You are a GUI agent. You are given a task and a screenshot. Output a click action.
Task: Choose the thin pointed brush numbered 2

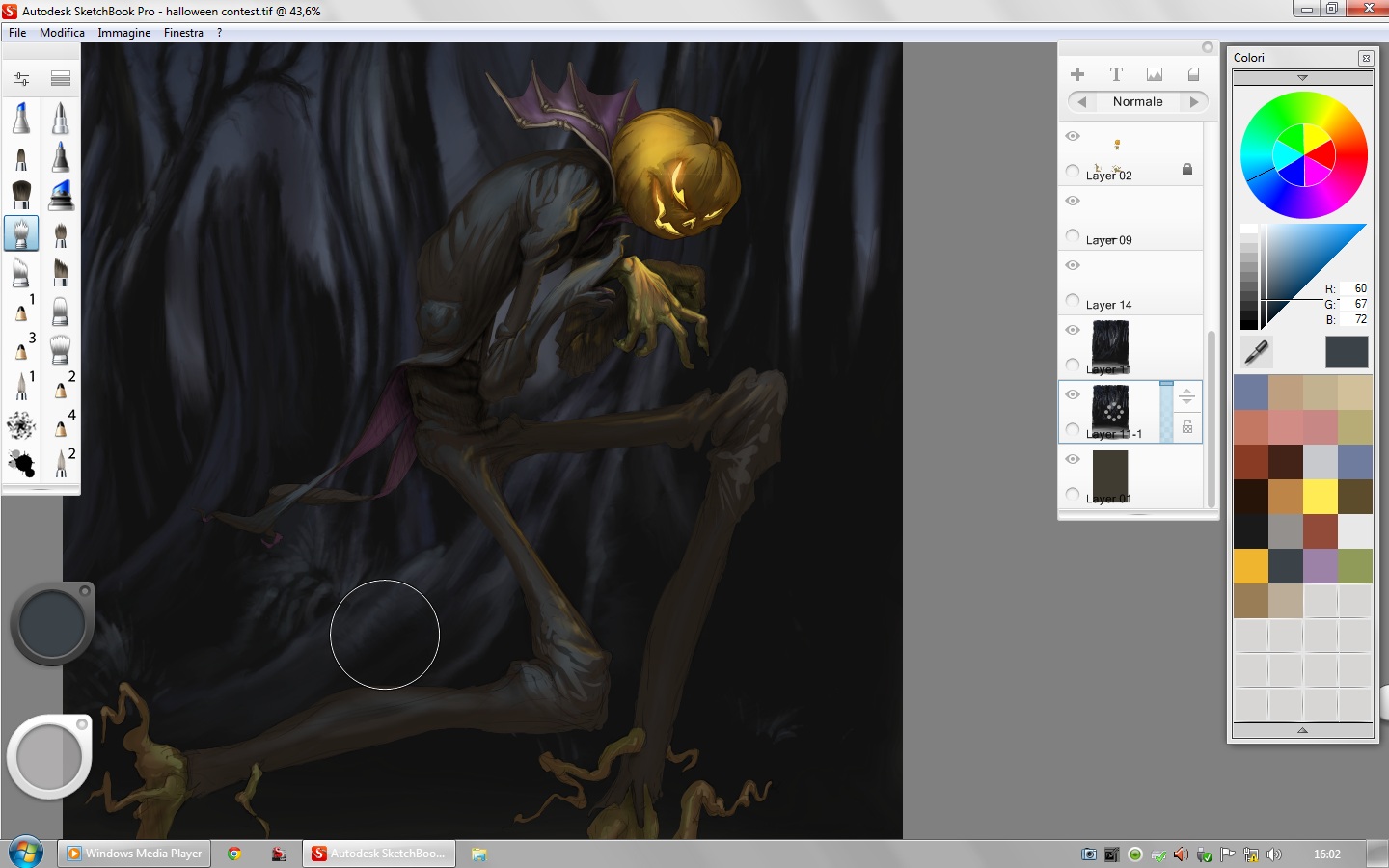(64, 463)
